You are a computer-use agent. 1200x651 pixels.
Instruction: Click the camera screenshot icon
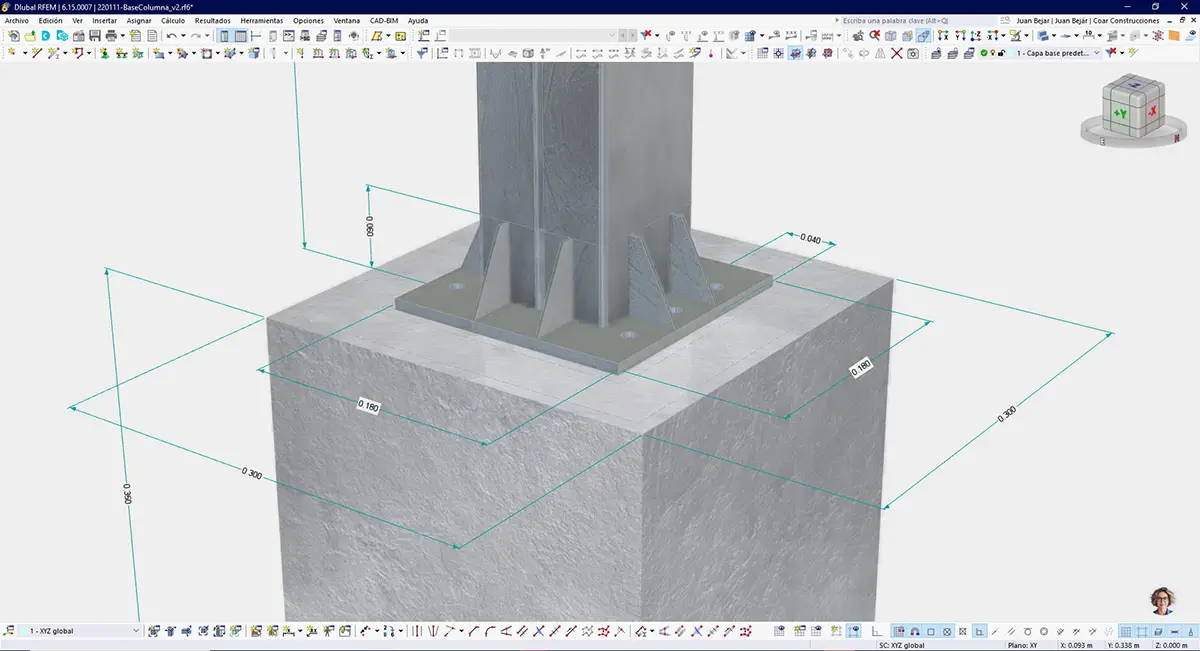click(913, 53)
